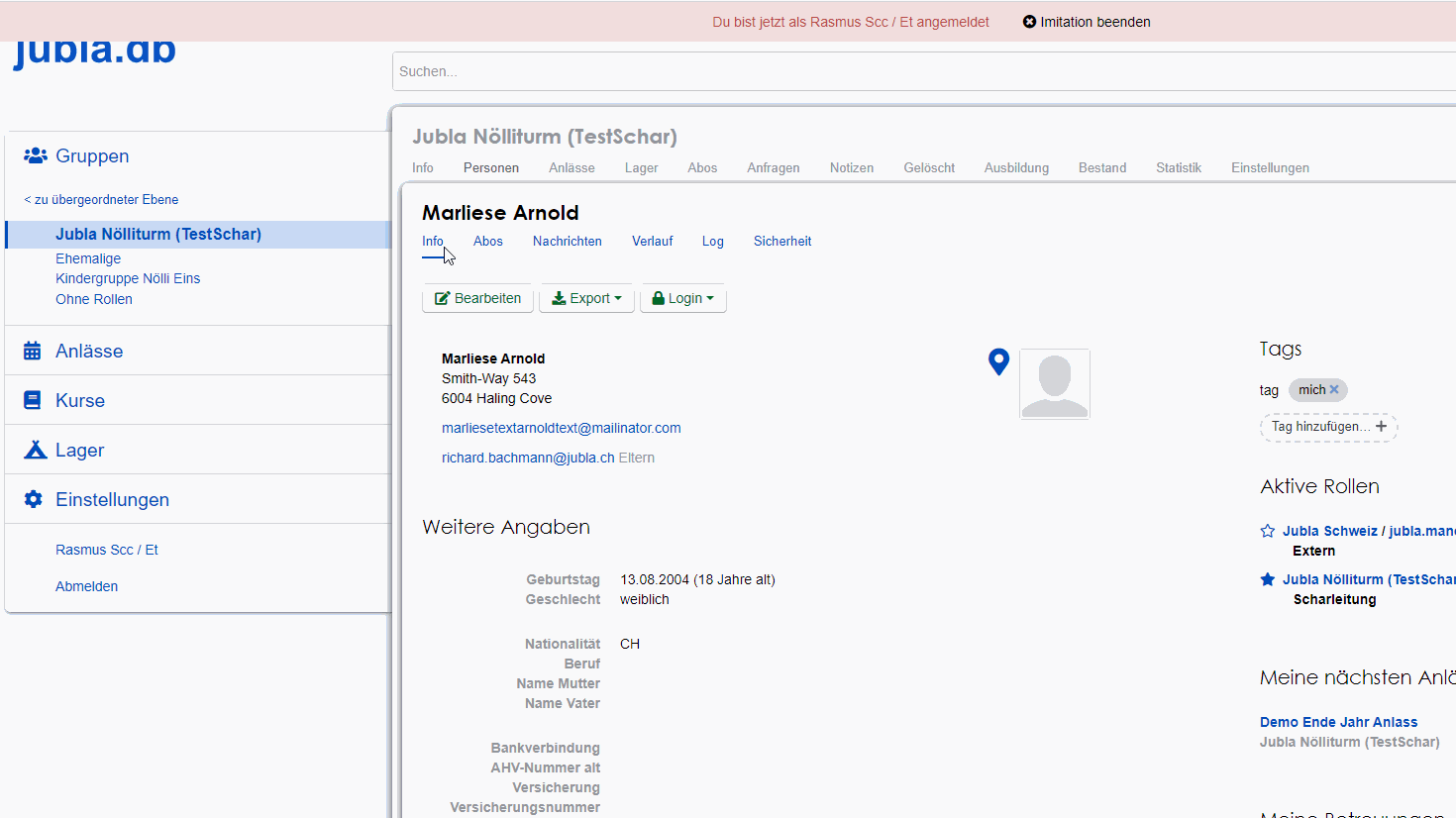Click the plus icon in Tag hinzufügen
1456x818 pixels.
coord(1381,426)
